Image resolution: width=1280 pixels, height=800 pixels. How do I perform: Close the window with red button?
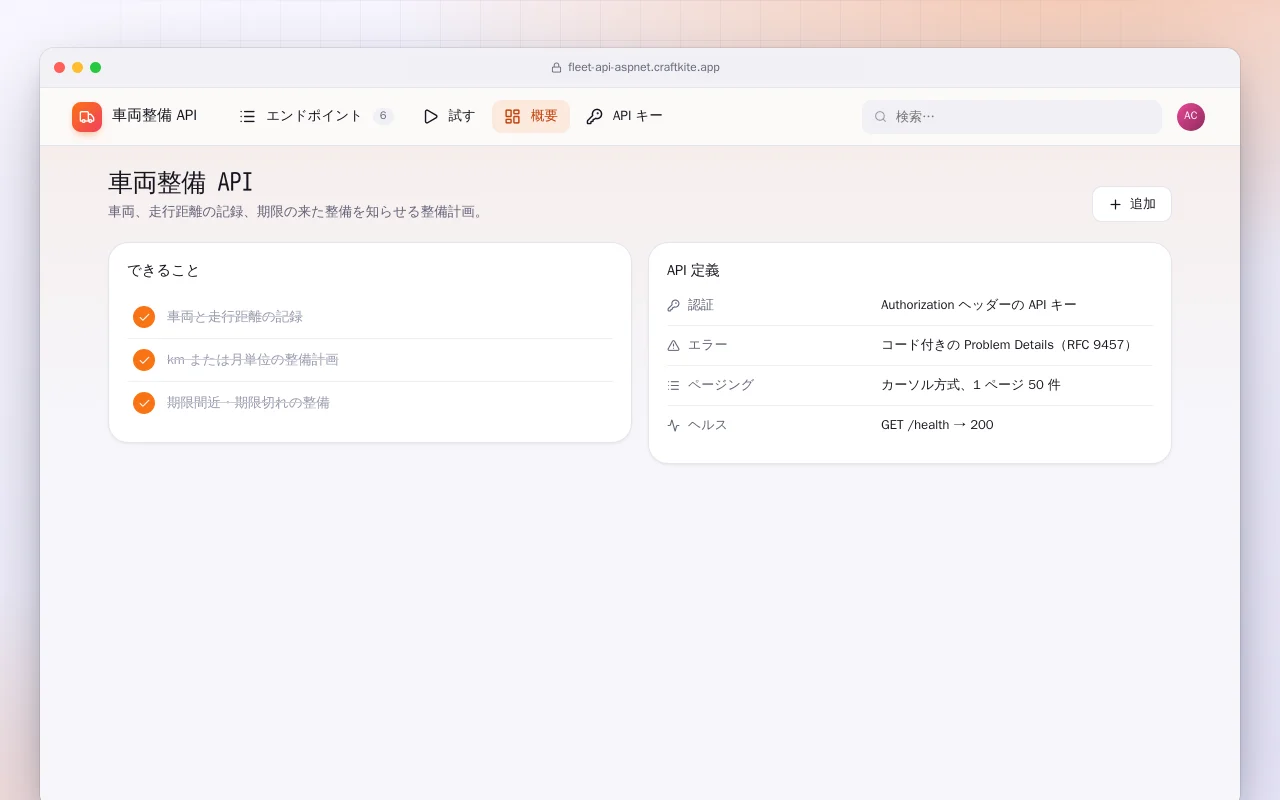pos(60,68)
